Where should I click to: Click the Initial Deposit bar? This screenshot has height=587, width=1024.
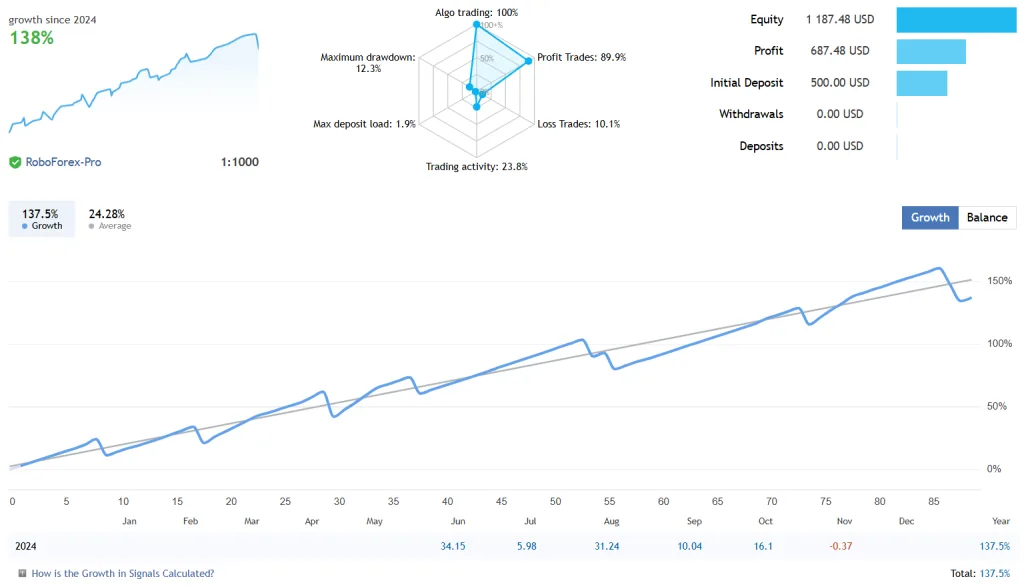pos(921,83)
